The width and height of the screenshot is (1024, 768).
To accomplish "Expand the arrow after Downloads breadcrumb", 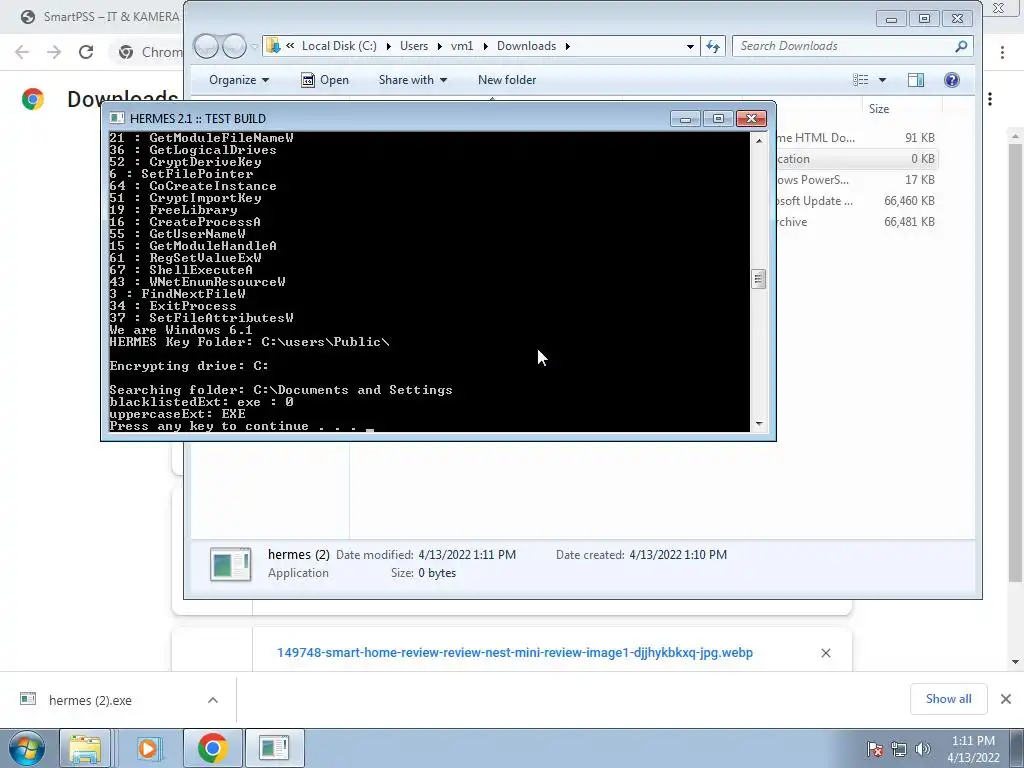I will (568, 46).
